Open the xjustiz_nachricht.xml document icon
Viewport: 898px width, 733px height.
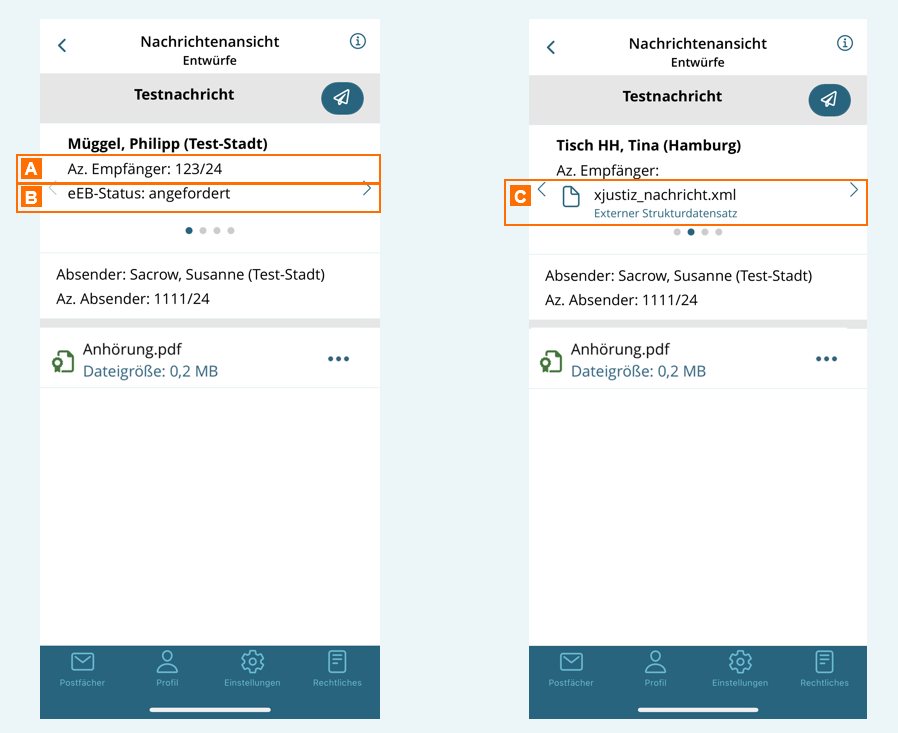point(571,196)
